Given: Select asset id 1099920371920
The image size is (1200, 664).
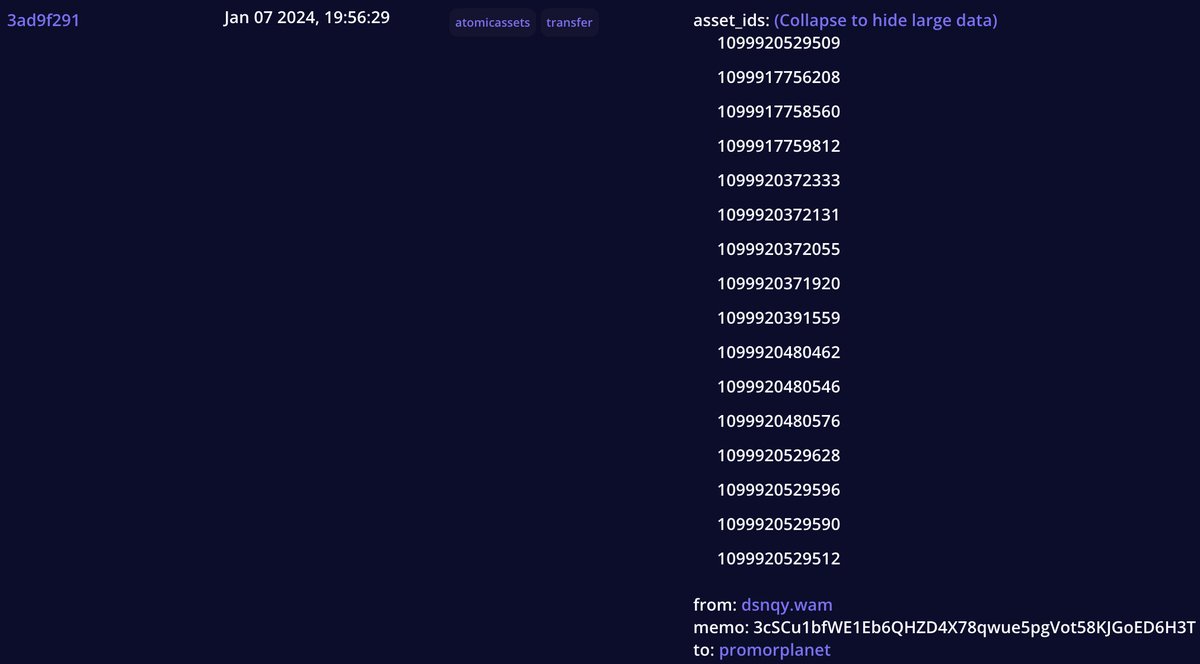Looking at the screenshot, I should point(779,283).
